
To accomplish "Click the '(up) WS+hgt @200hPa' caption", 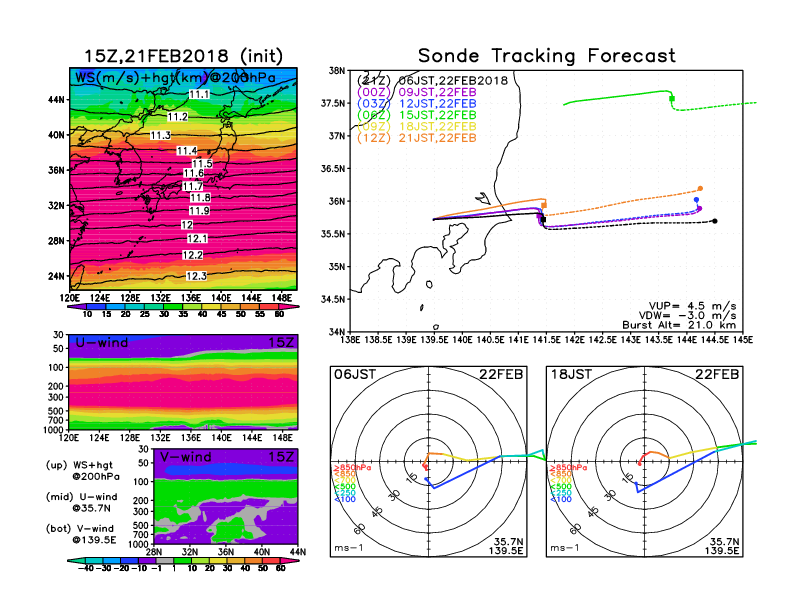I will tap(83, 470).
